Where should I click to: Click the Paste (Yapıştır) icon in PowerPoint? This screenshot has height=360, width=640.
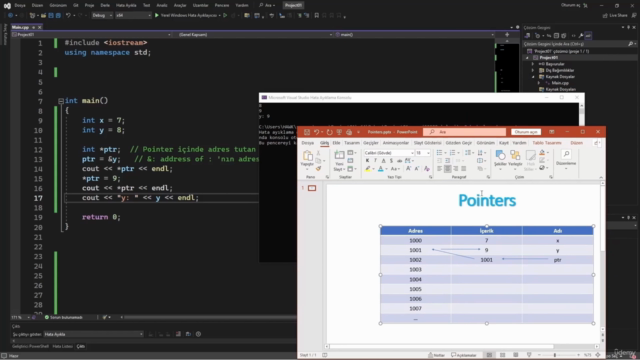coord(308,156)
